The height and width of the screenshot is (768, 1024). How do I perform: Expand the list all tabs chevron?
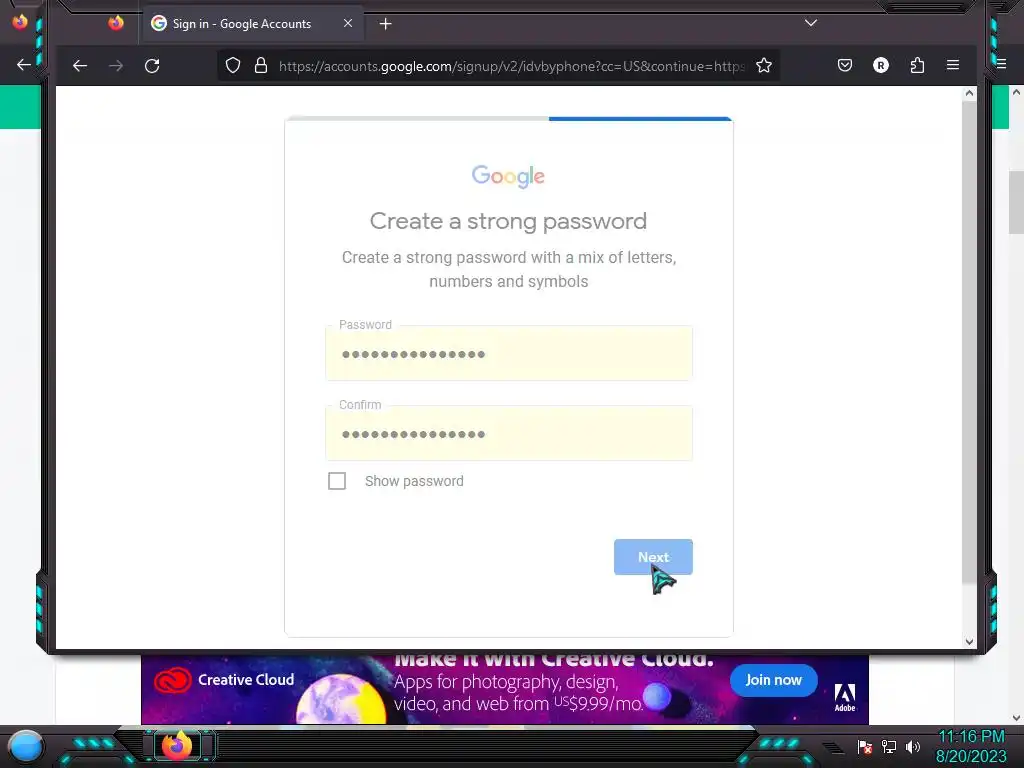coord(810,23)
